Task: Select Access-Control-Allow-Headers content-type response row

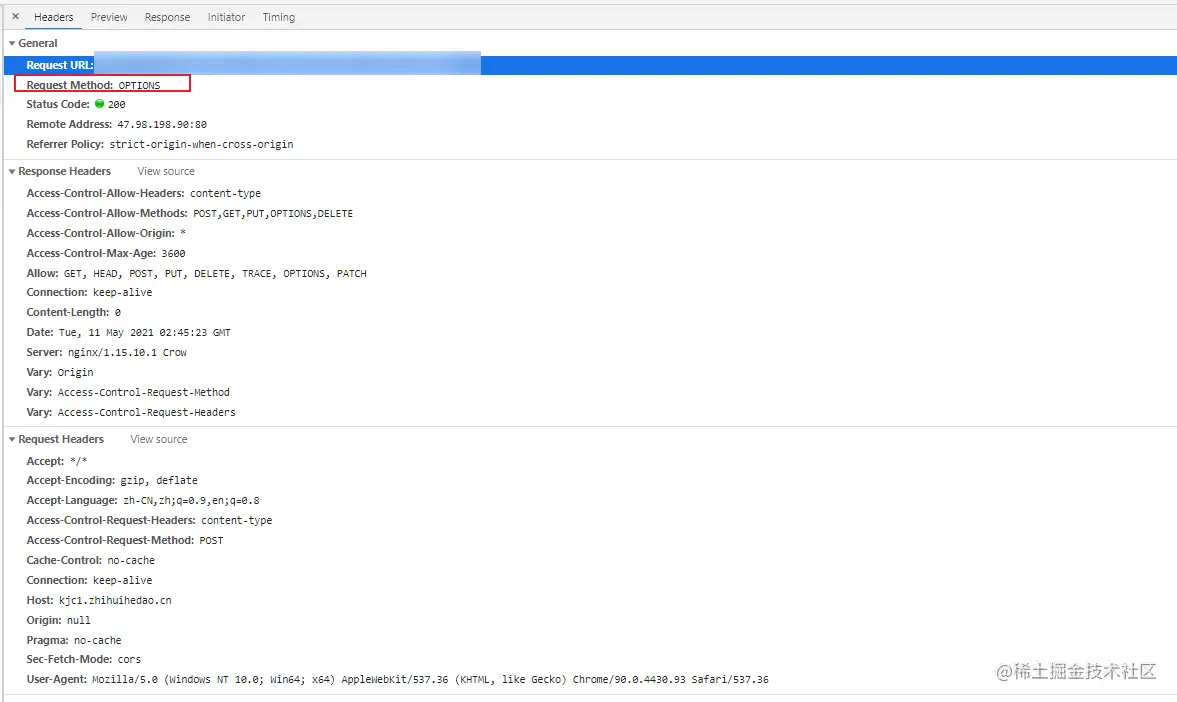Action: coord(143,193)
